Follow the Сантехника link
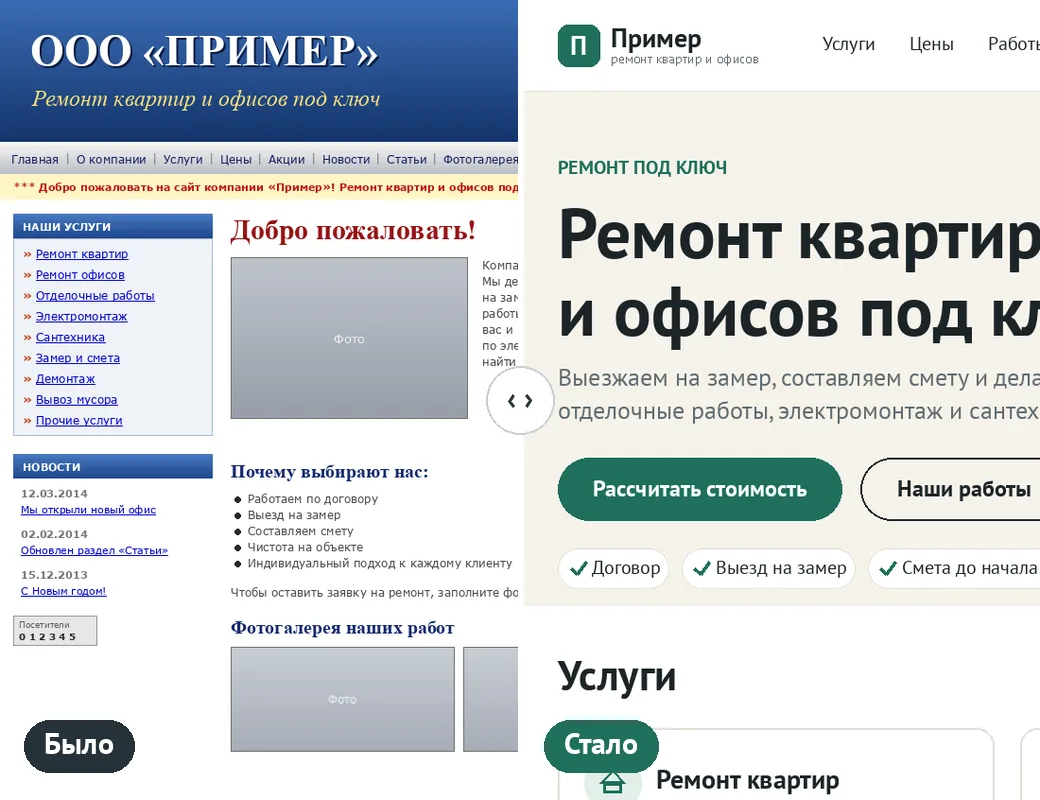This screenshot has width=1040, height=800. [x=70, y=337]
